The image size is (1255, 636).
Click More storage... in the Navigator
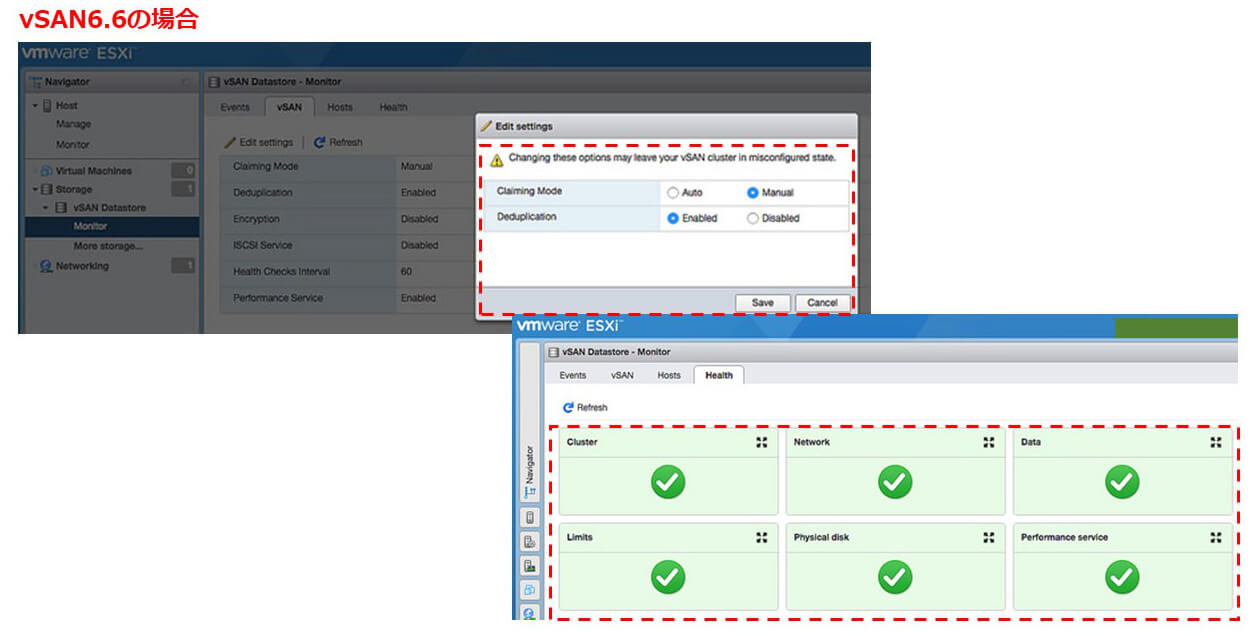[x=108, y=246]
